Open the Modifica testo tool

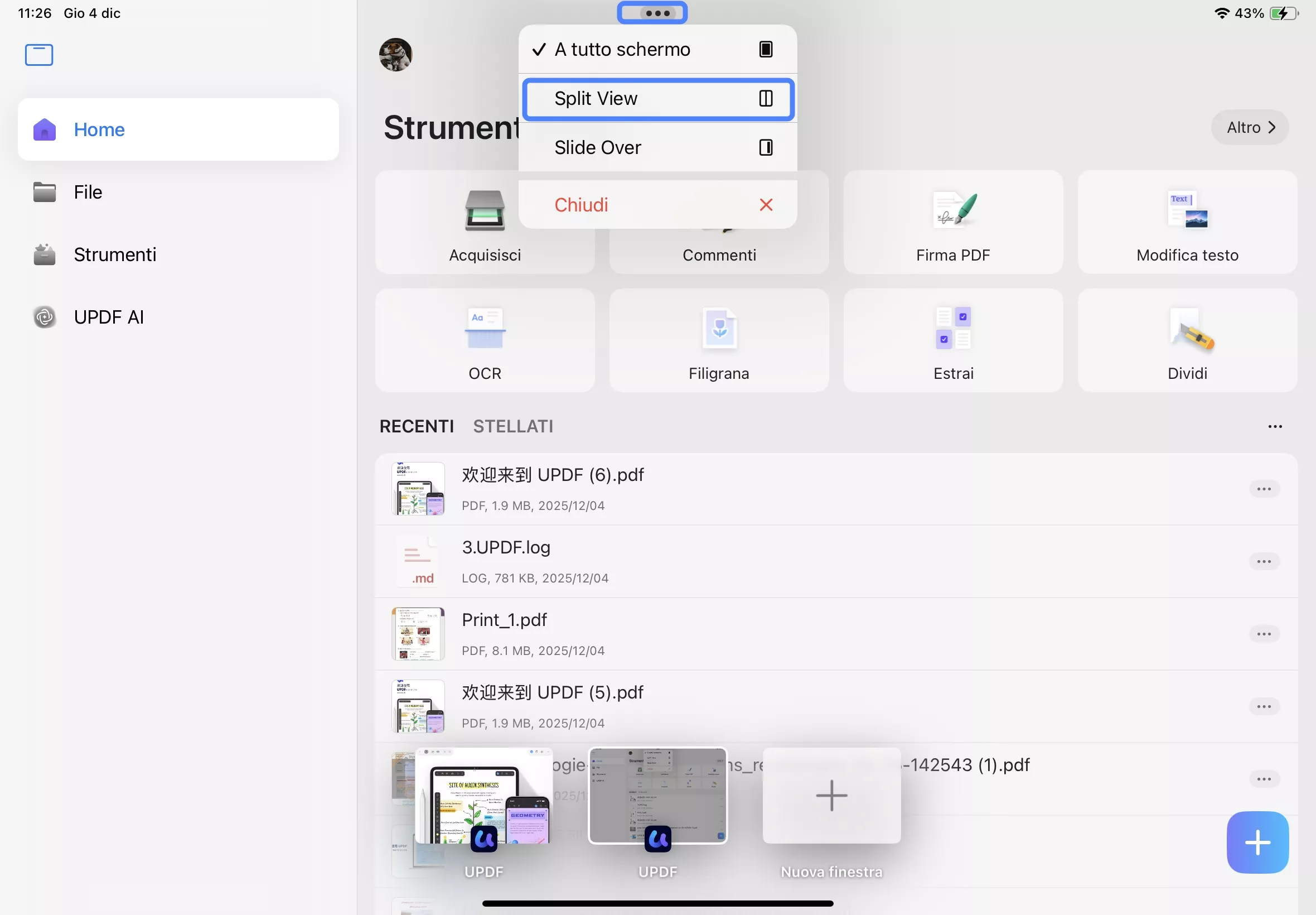pyautogui.click(x=1186, y=224)
